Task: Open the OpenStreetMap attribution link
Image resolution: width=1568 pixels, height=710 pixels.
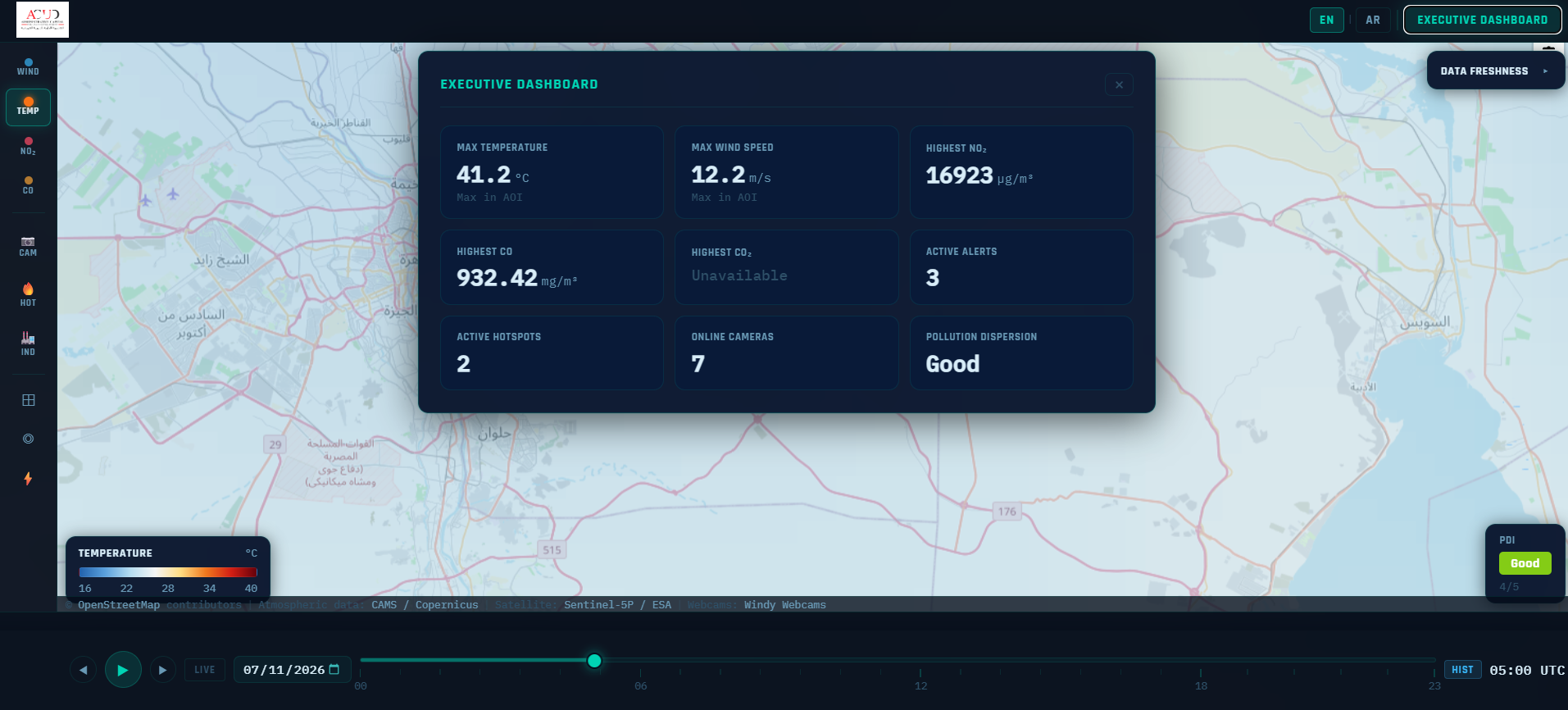Action: tap(119, 605)
